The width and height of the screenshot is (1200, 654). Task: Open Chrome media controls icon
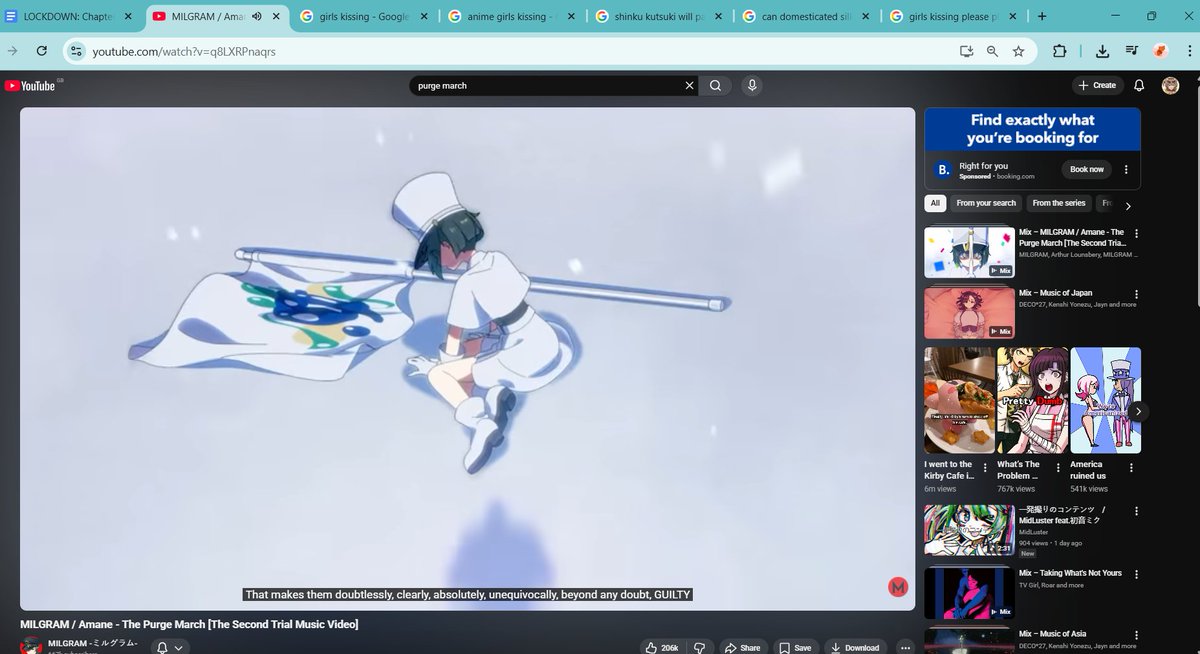pyautogui.click(x=1131, y=51)
